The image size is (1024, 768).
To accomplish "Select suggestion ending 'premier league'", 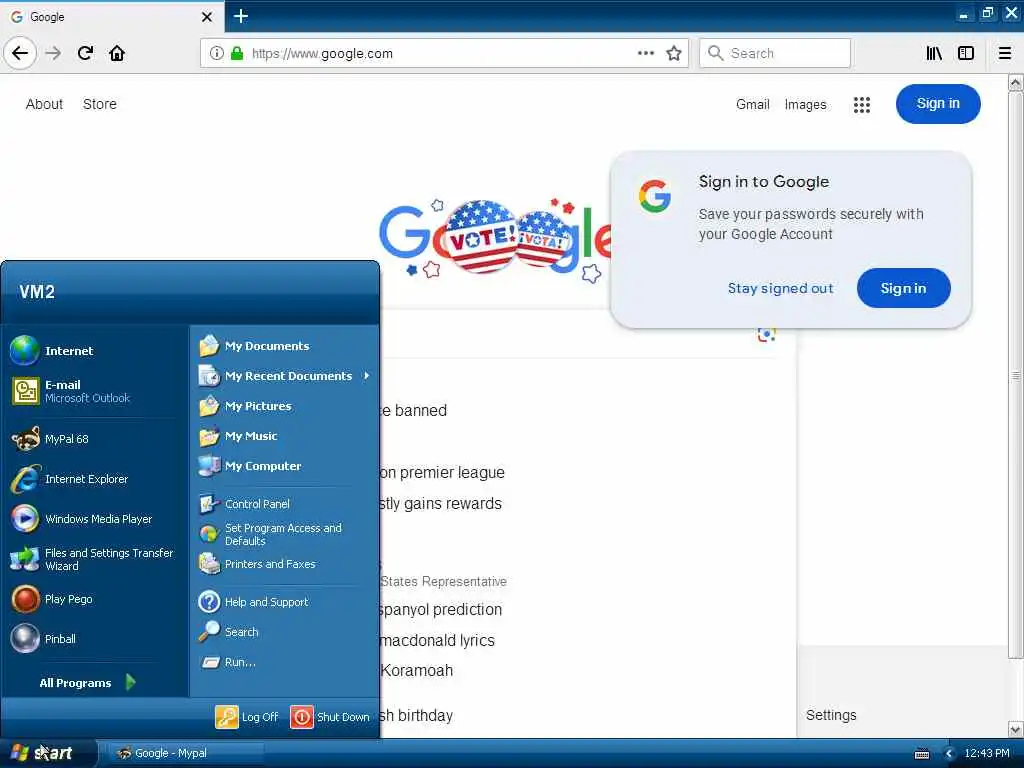I will tap(443, 472).
